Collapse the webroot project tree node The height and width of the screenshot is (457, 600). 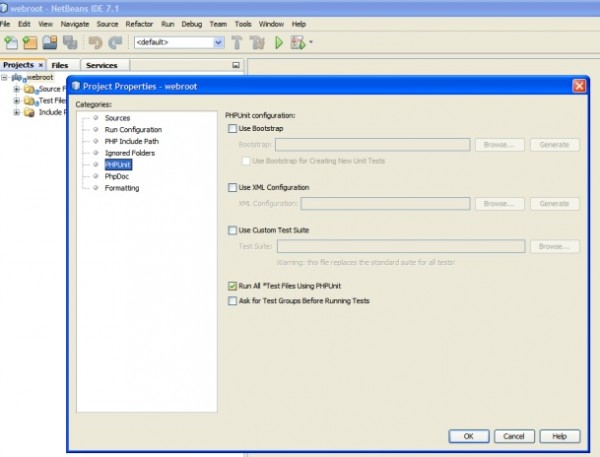[x=4, y=78]
